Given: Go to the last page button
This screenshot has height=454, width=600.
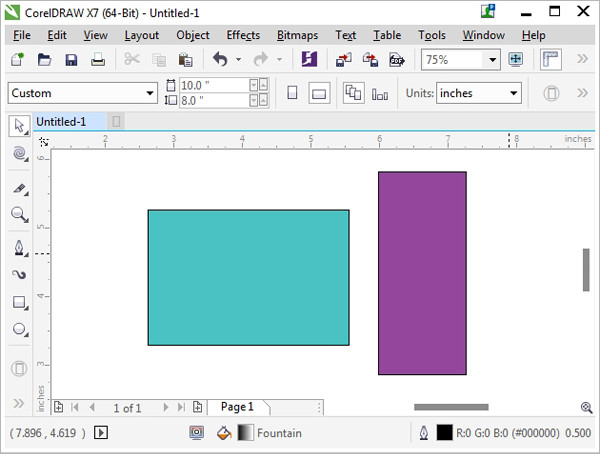Looking at the screenshot, I should [x=181, y=407].
